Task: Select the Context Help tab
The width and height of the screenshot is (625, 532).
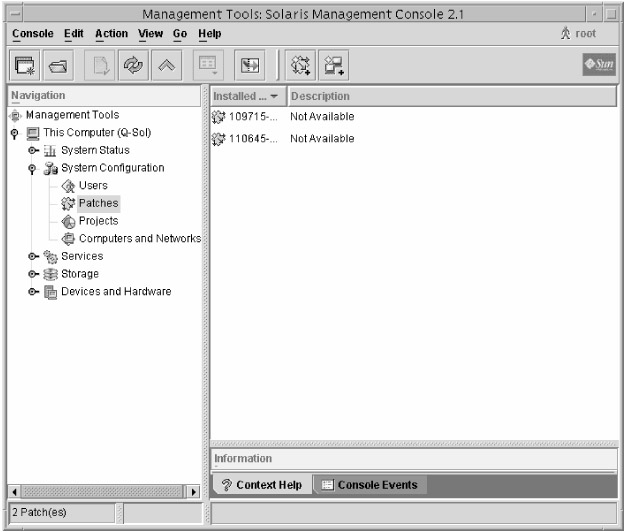Action: click(x=260, y=485)
